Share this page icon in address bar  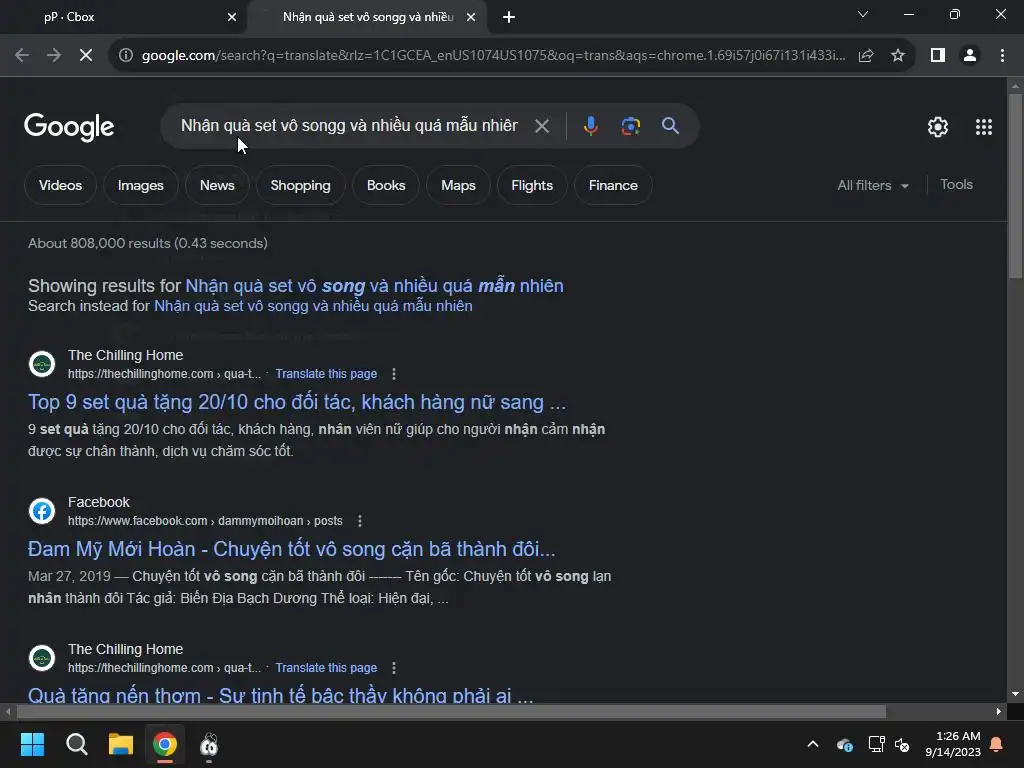pos(866,56)
